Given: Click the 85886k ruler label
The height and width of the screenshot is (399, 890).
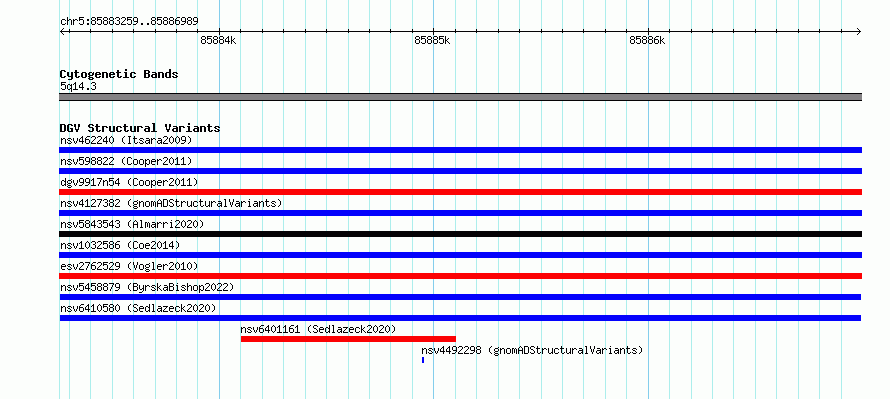Looking at the screenshot, I should tap(647, 41).
